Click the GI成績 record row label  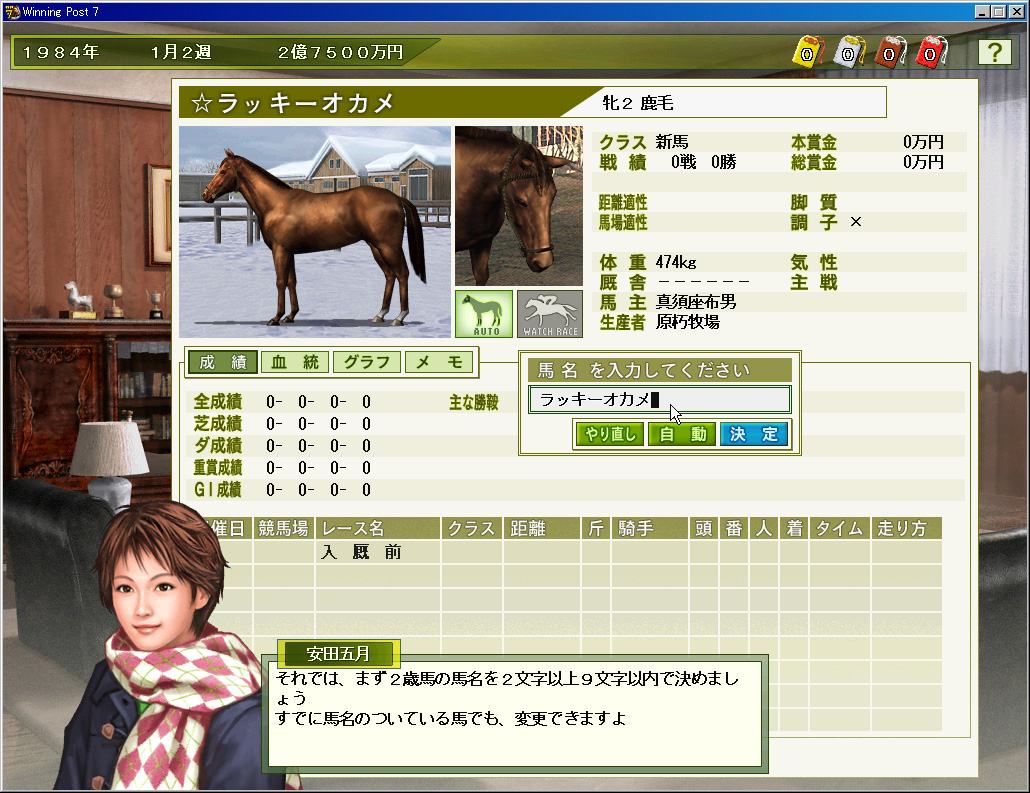coord(217,489)
